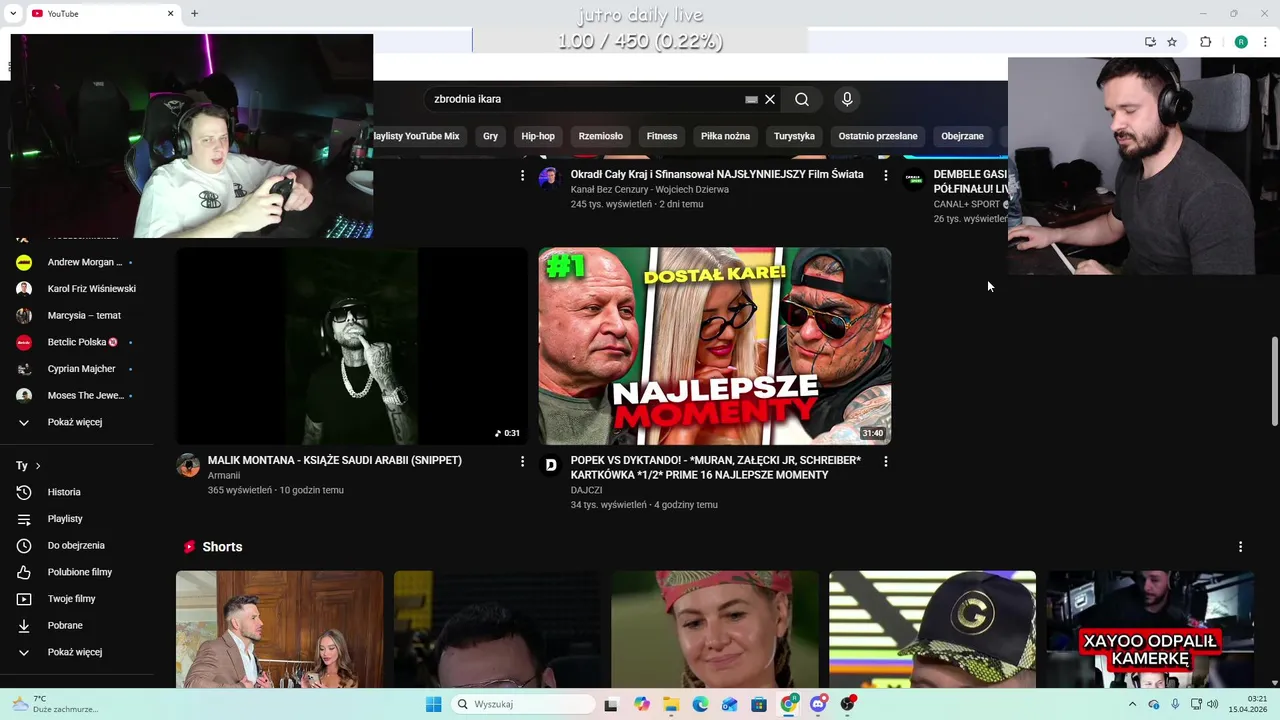Screen dimensions: 1280x720
Task: Open the on-screen keyboard icon in search box
Action: click(751, 99)
